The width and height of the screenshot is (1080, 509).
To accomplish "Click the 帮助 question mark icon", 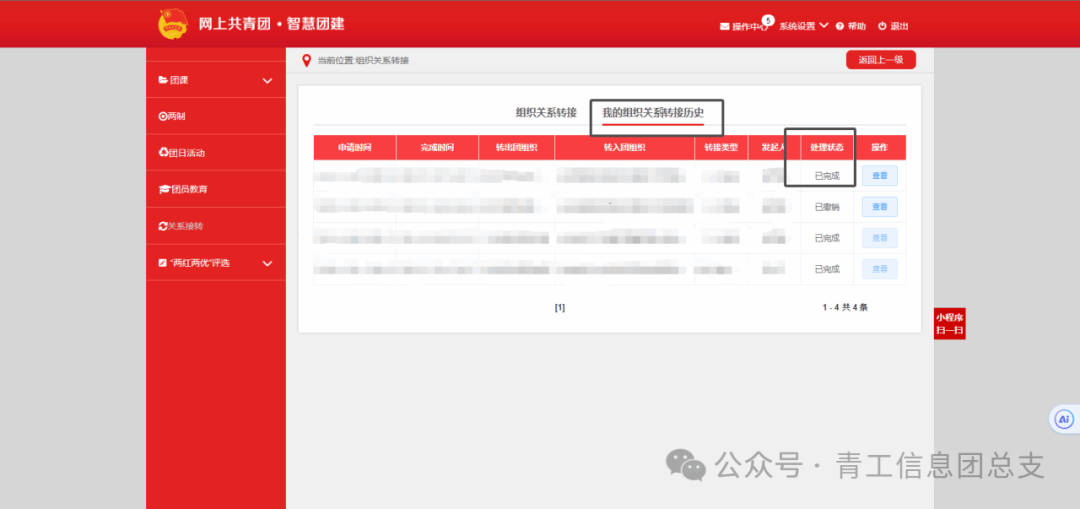I will coord(840,27).
